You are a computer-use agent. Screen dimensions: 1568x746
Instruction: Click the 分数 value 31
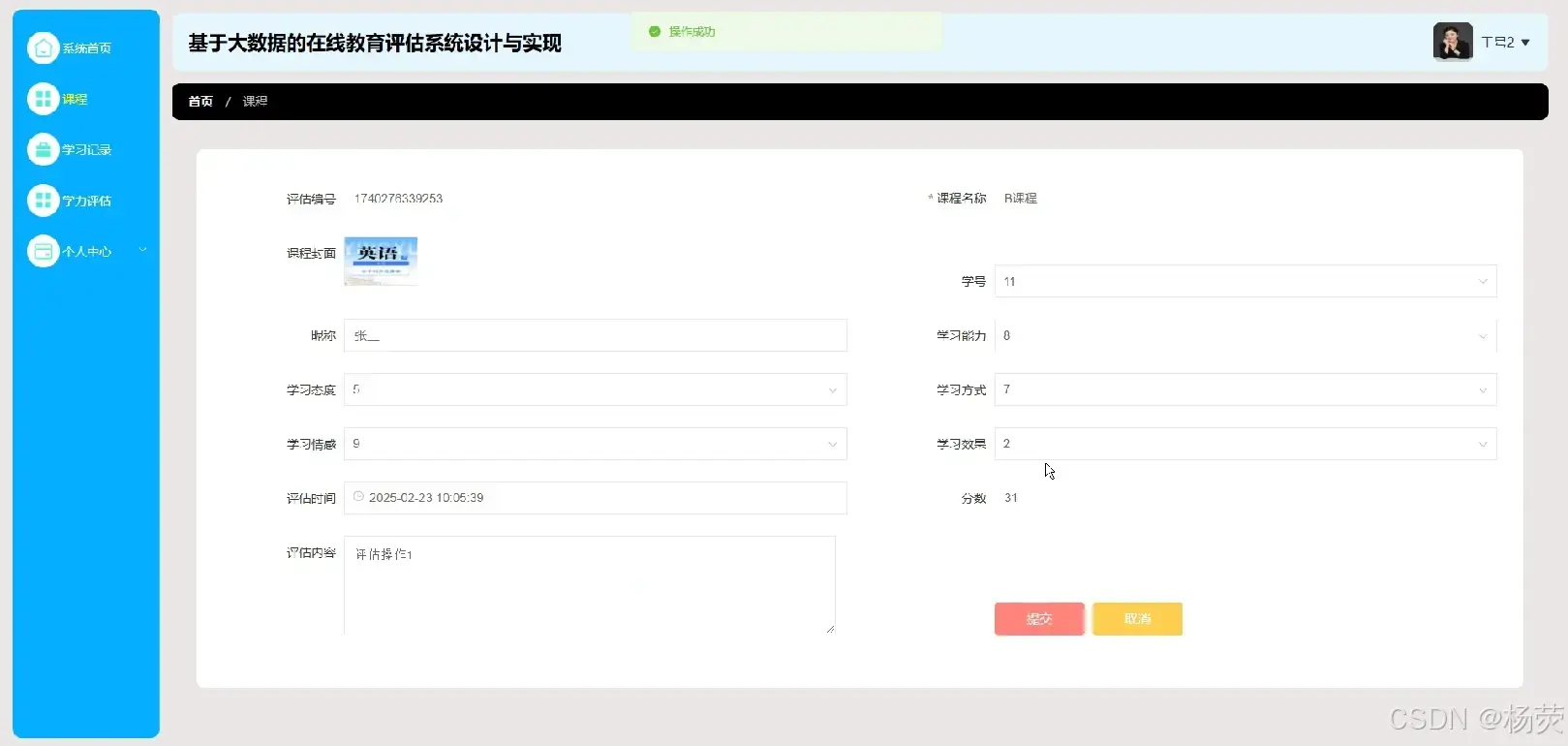[x=1011, y=498]
